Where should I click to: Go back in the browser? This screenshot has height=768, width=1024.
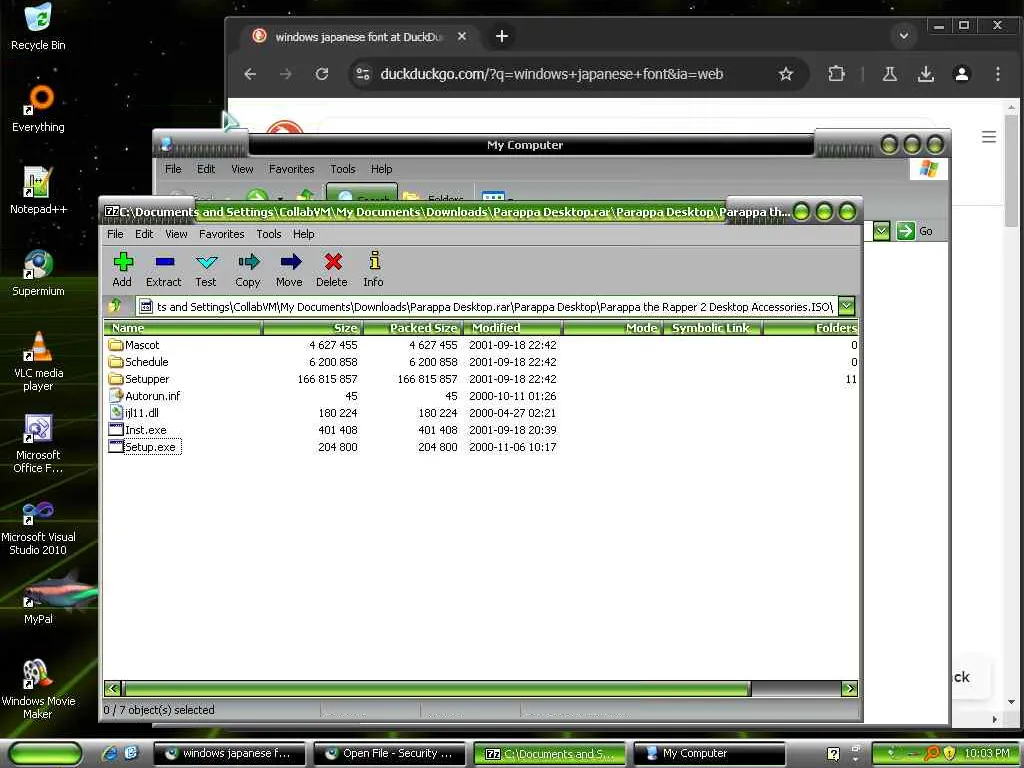click(250, 74)
